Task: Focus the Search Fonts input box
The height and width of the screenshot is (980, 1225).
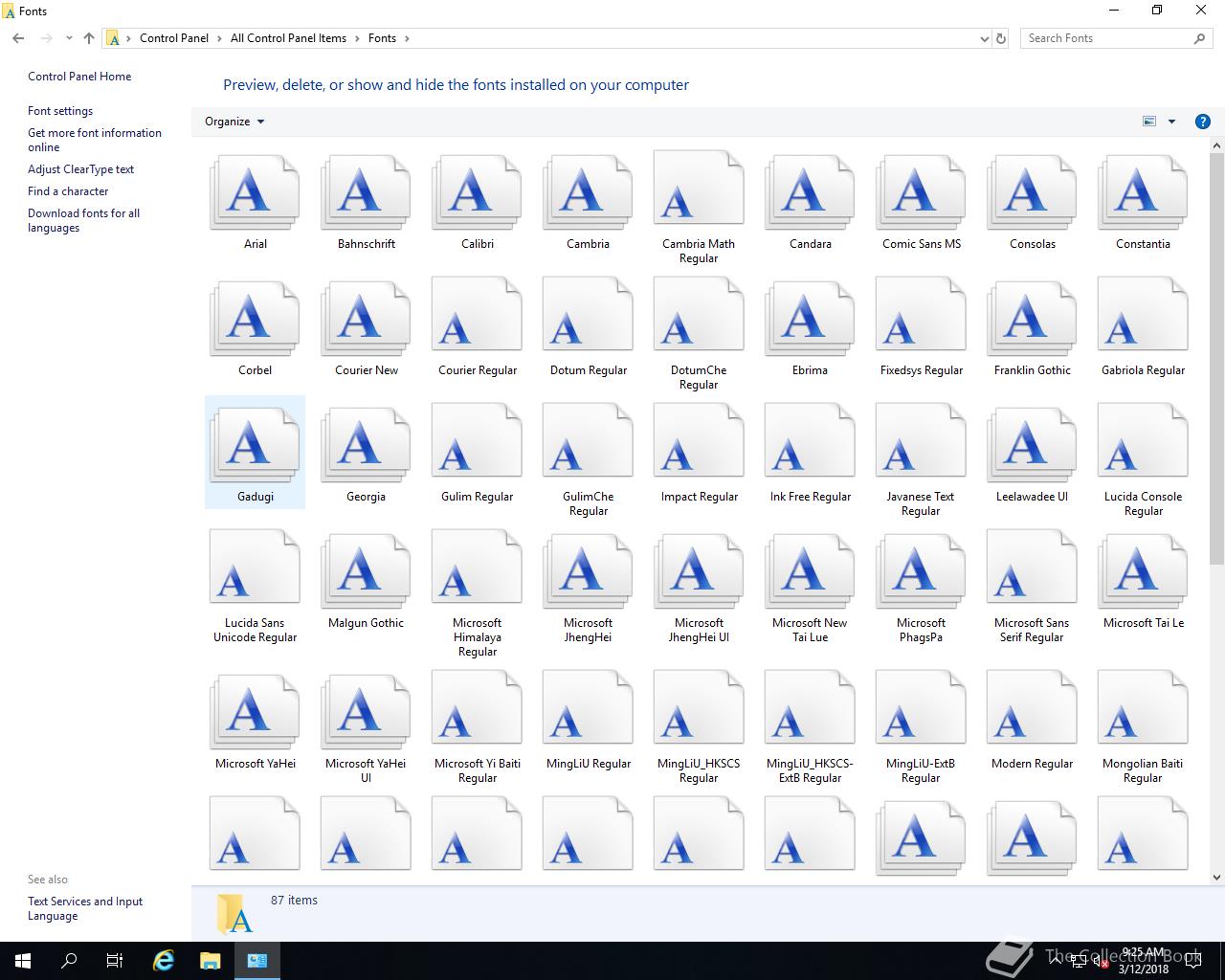Action: (x=1105, y=38)
